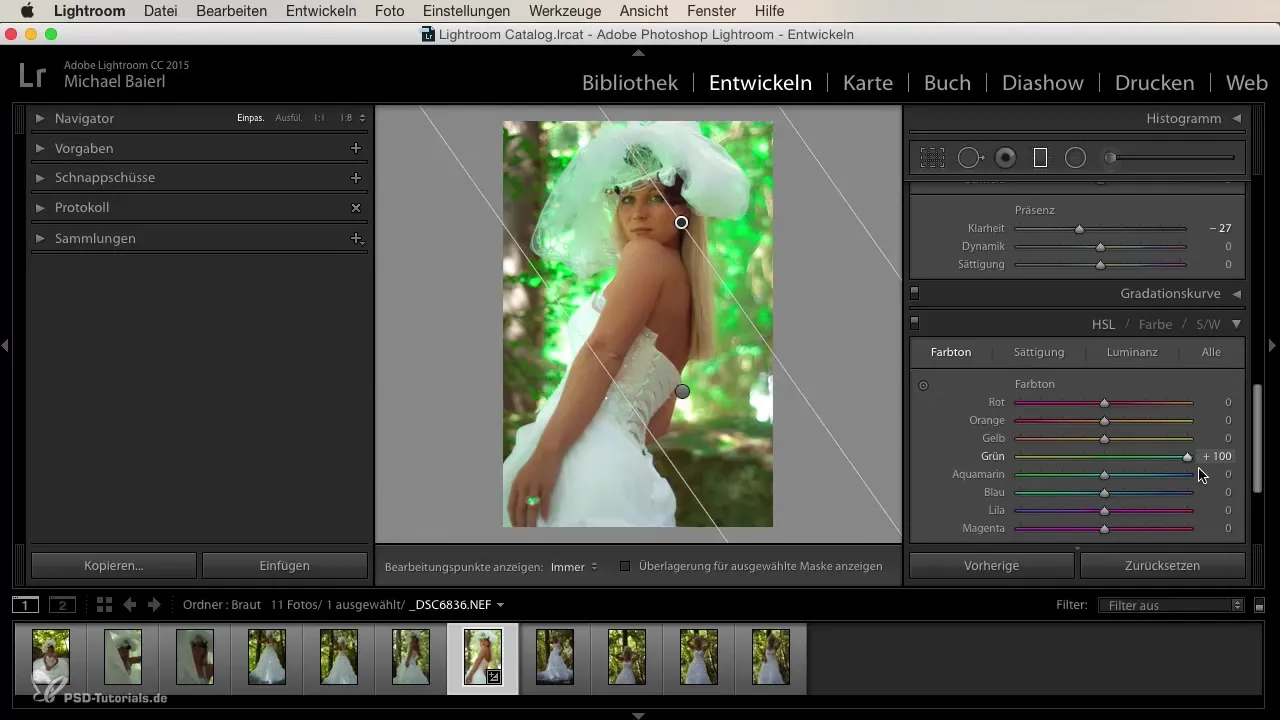Clear the Protokoll history list

click(x=355, y=208)
